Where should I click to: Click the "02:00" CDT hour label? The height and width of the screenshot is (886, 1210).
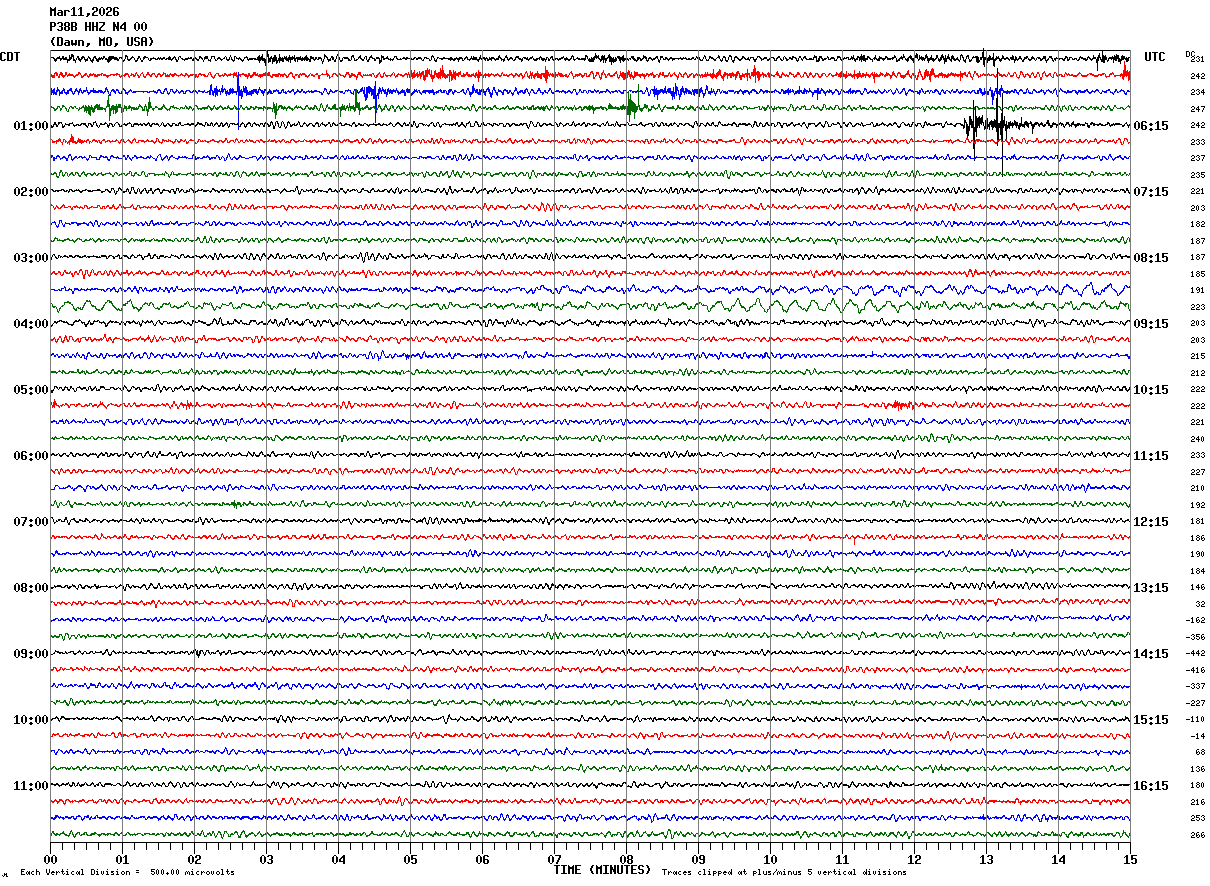click(31, 192)
